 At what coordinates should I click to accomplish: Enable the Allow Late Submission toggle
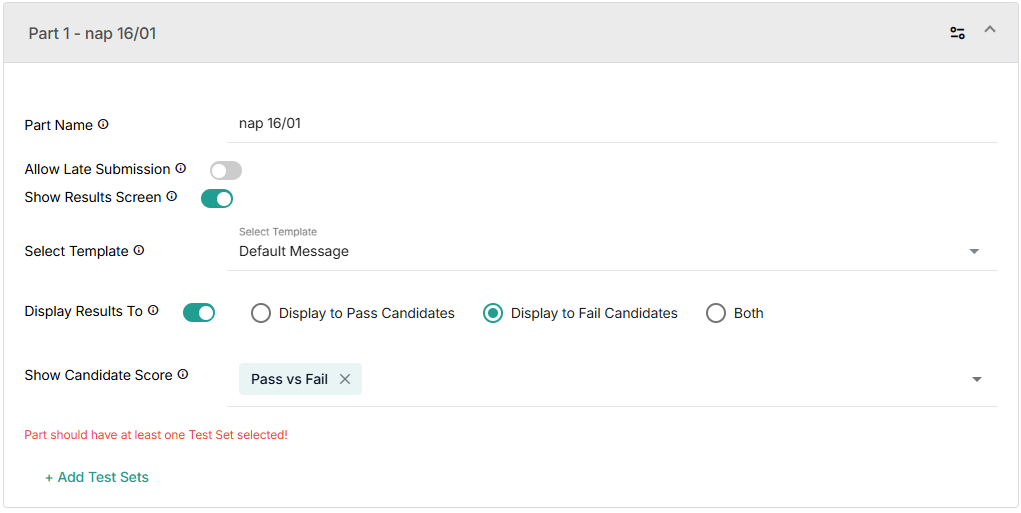(226, 171)
